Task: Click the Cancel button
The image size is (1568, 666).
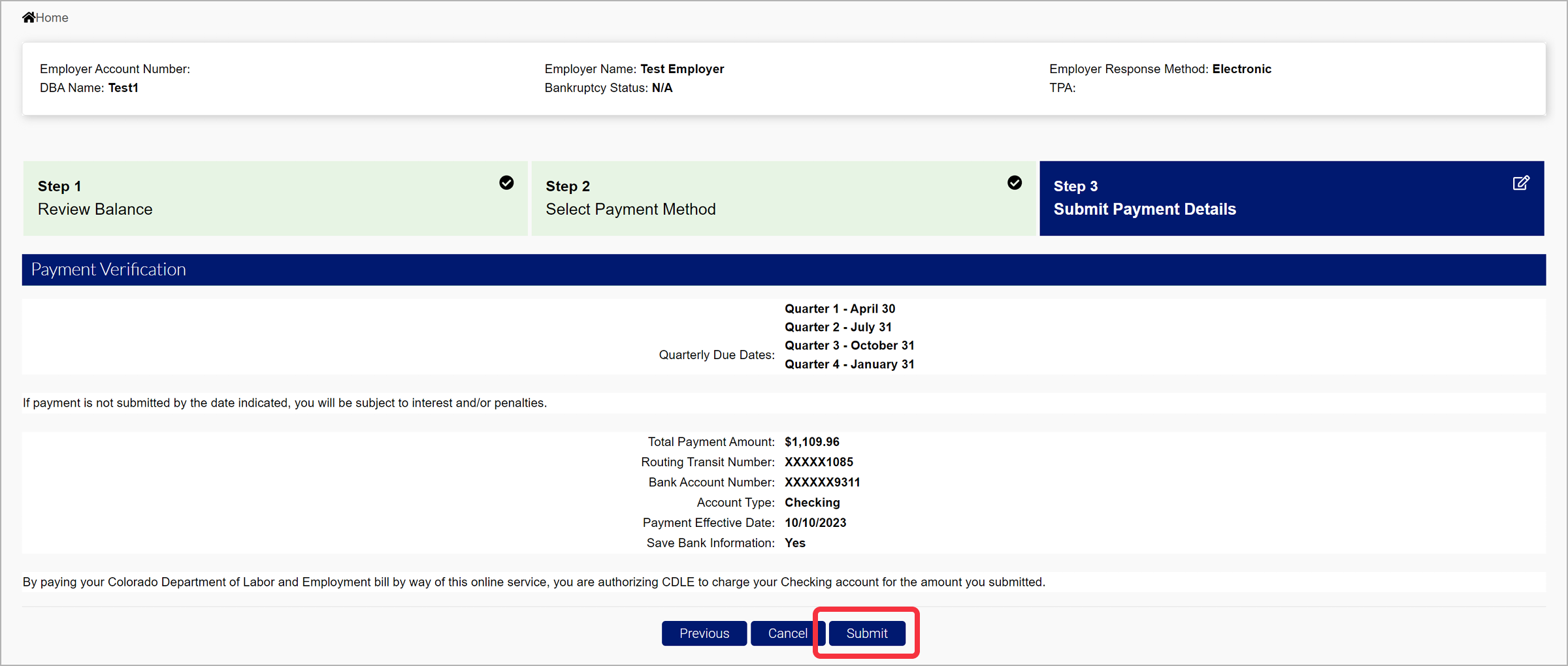Action: (787, 633)
